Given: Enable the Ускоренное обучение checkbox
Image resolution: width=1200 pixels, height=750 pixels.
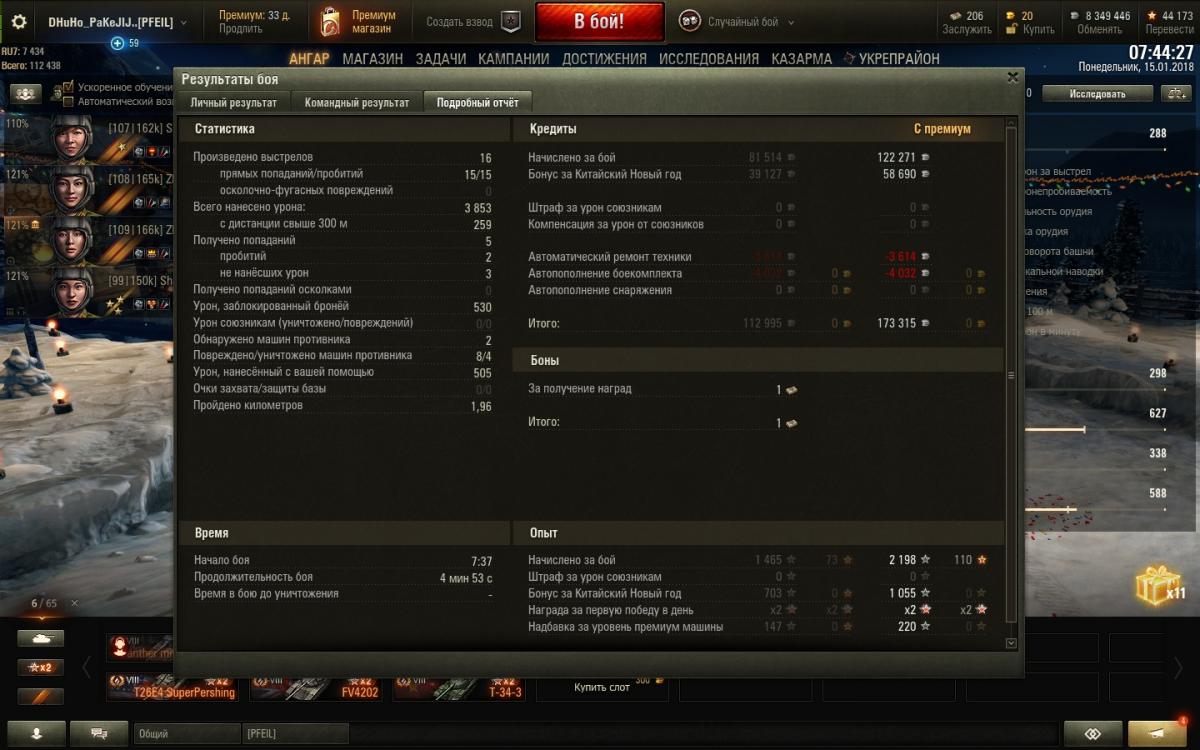Looking at the screenshot, I should click(68, 87).
